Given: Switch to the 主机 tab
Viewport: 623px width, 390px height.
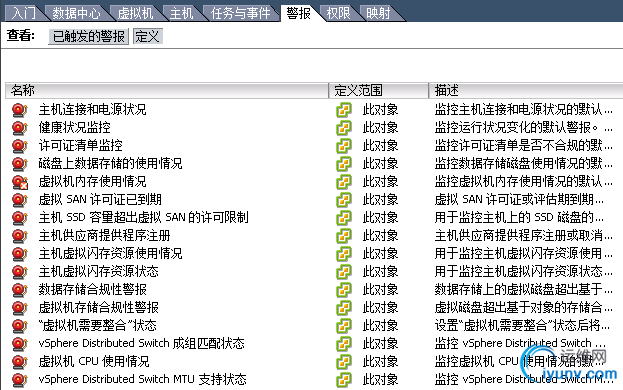Looking at the screenshot, I should pos(181,14).
